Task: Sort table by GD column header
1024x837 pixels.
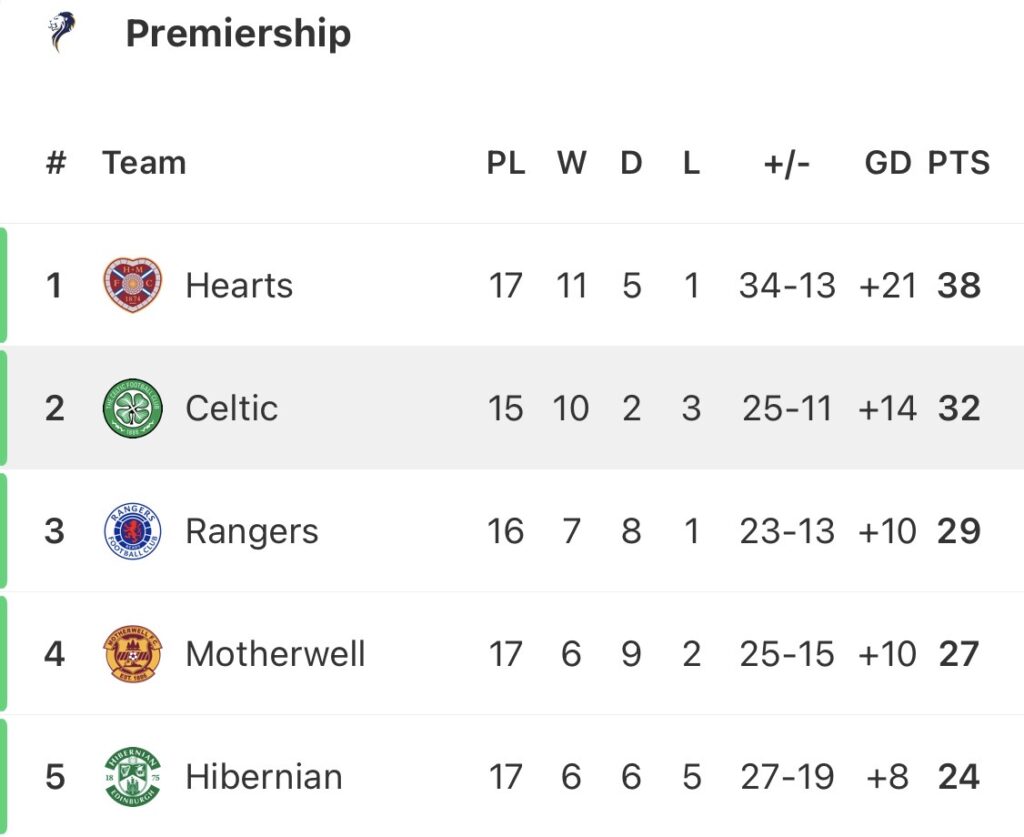Action: (887, 163)
